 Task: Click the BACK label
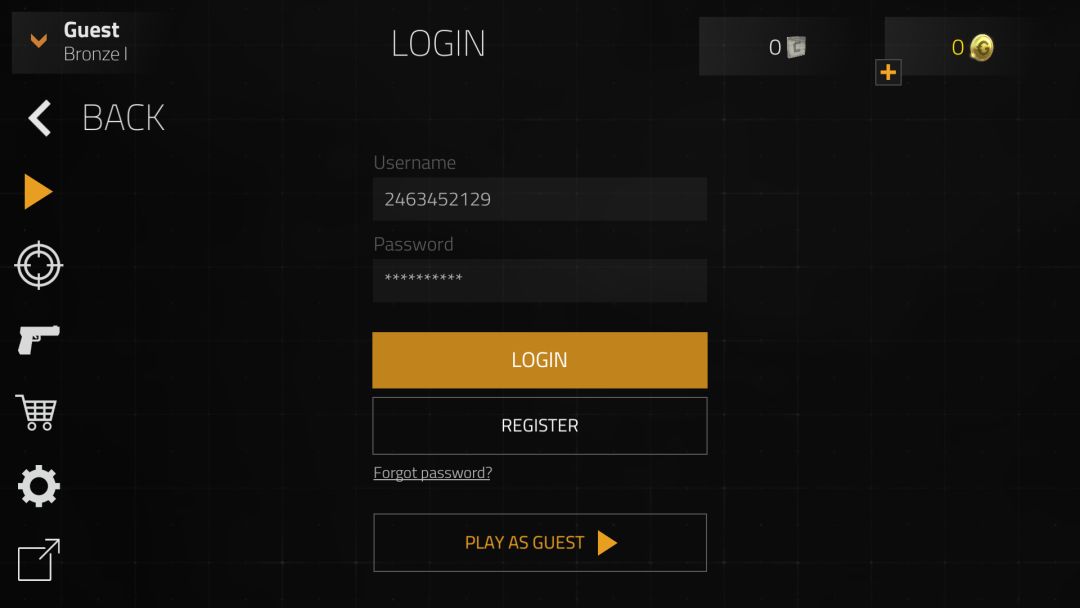(123, 118)
